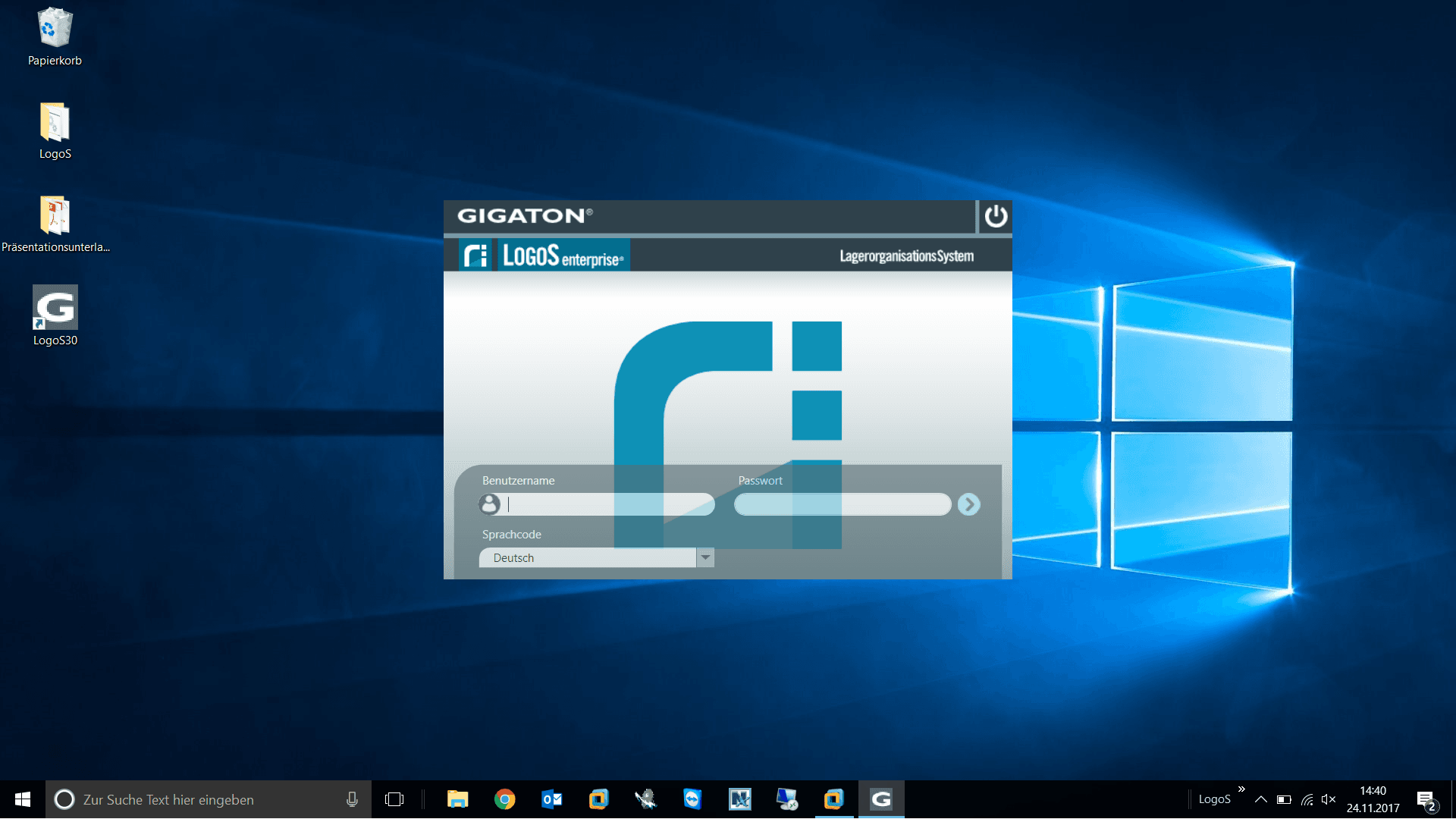Open the Action Center notifications icon
The image size is (1456, 819).
point(1426,800)
